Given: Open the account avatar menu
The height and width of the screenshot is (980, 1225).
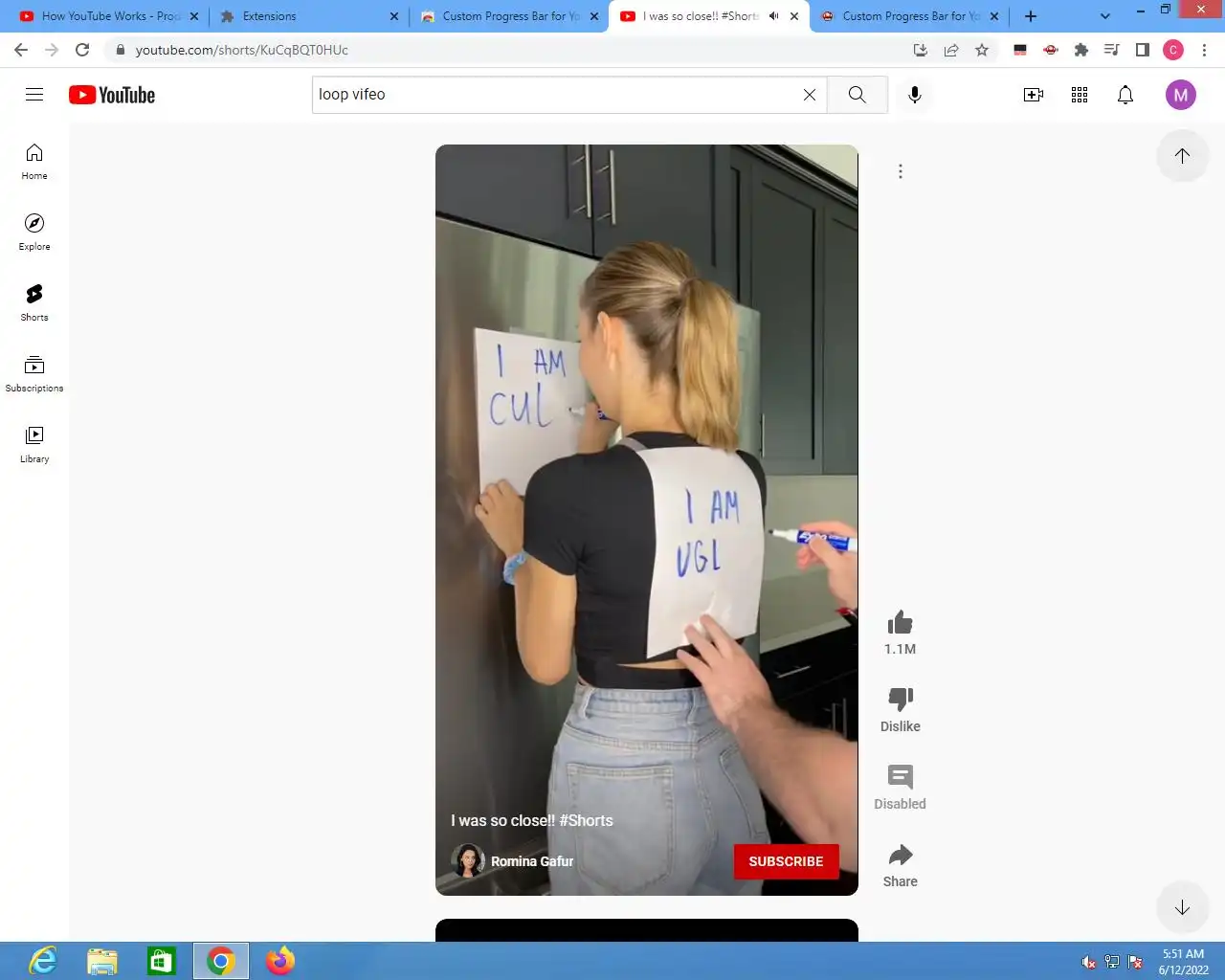Looking at the screenshot, I should pyautogui.click(x=1181, y=95).
